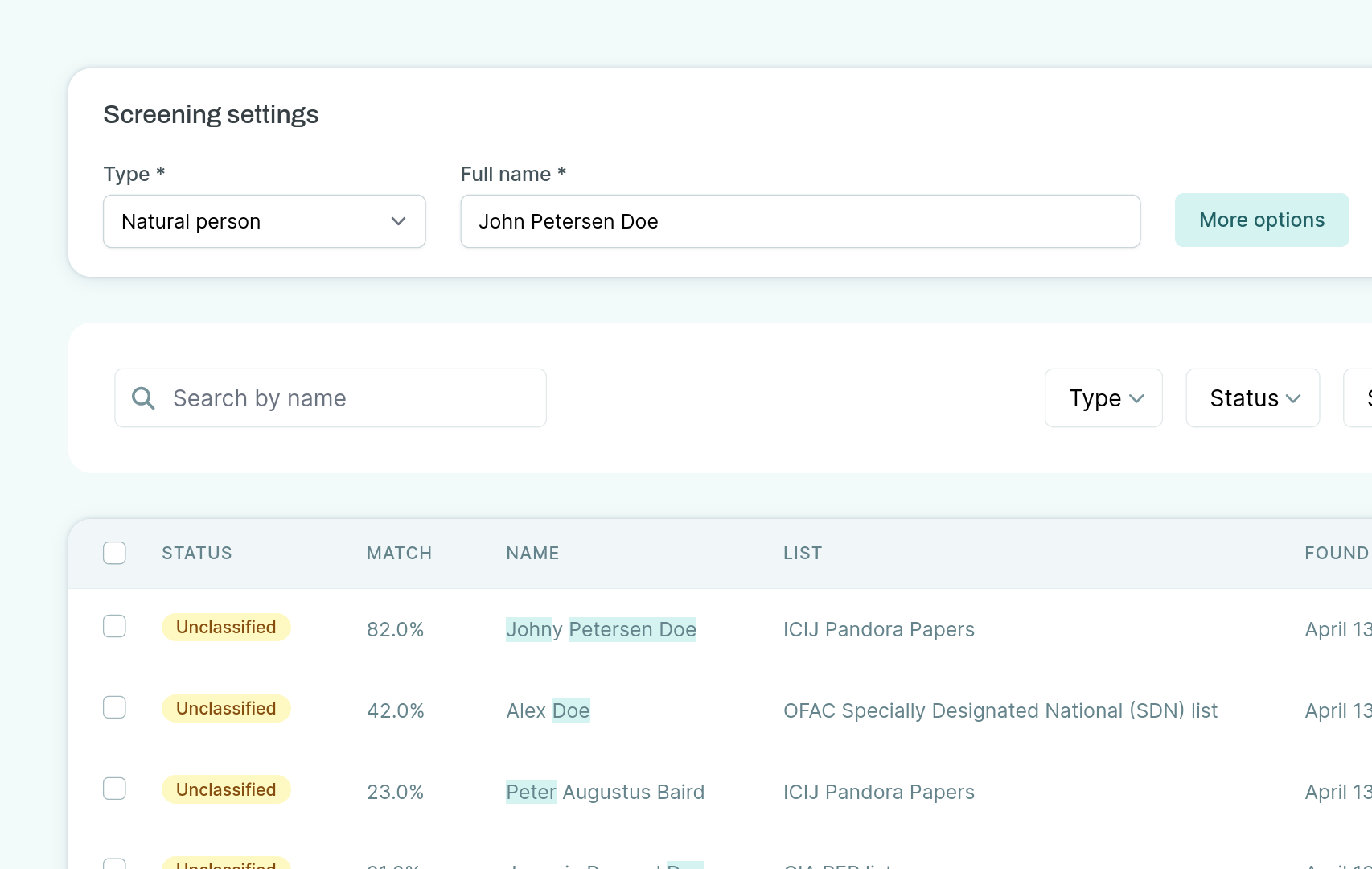Viewport: 1372px width, 869px height.
Task: Open the Type entity dropdown (Natural person)
Action: coord(264,221)
